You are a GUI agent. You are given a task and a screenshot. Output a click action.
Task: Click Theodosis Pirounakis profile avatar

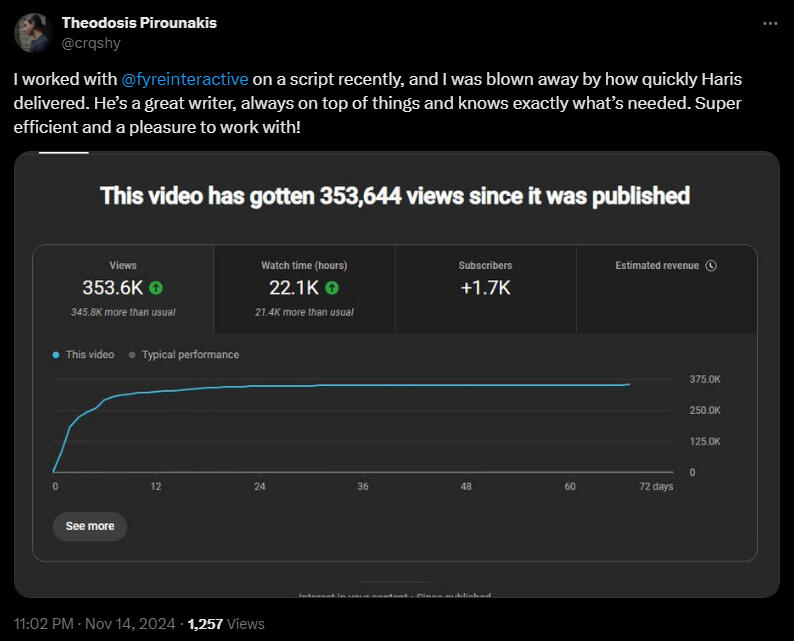pyautogui.click(x=33, y=32)
